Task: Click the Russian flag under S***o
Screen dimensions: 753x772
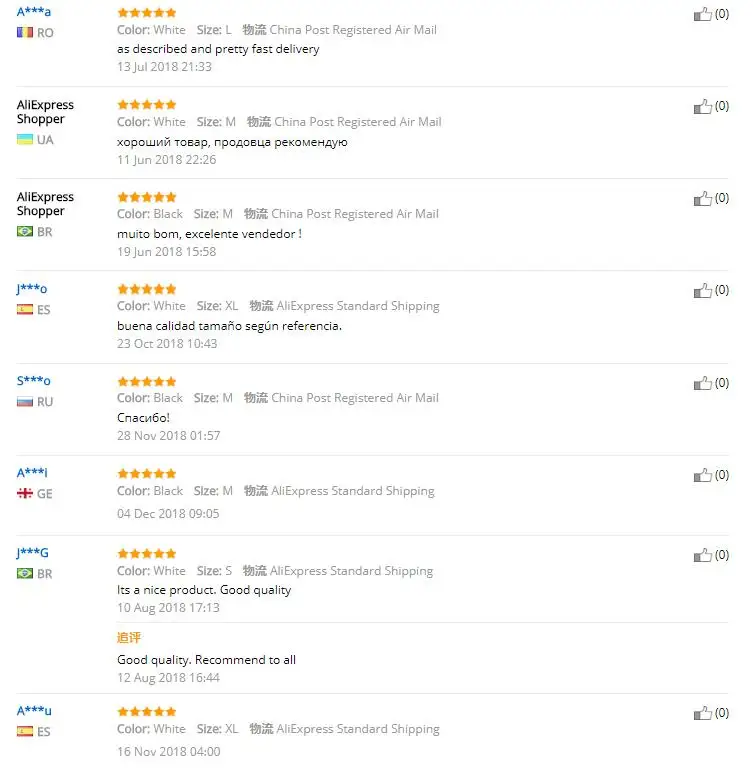Action: [x=25, y=402]
